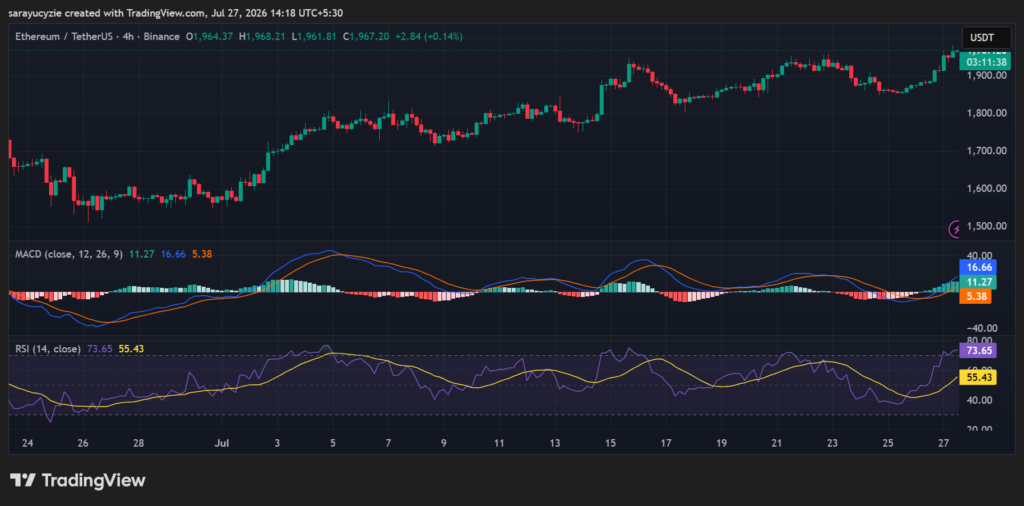Click the yellow 55.43 RSI scale tag
1024x506 pixels.
pos(977,377)
